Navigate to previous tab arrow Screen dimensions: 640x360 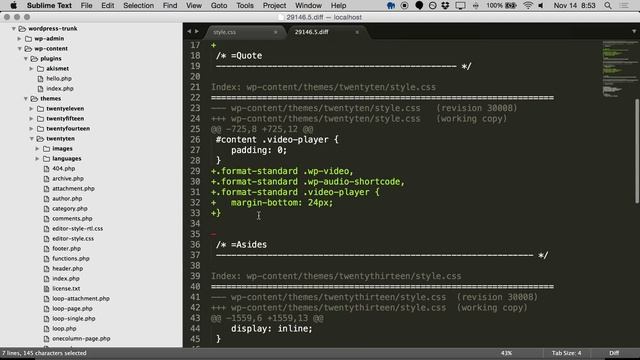(189, 31)
